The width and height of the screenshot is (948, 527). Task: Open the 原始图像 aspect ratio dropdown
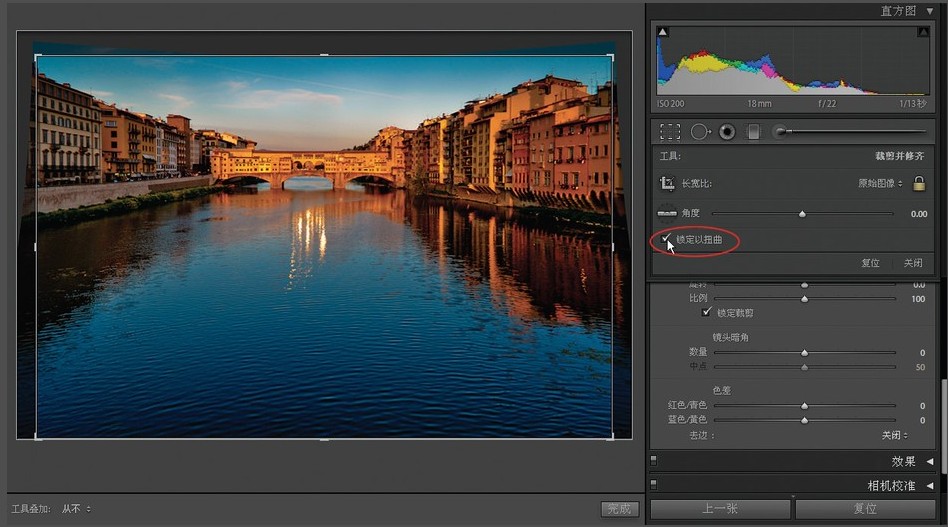point(880,183)
